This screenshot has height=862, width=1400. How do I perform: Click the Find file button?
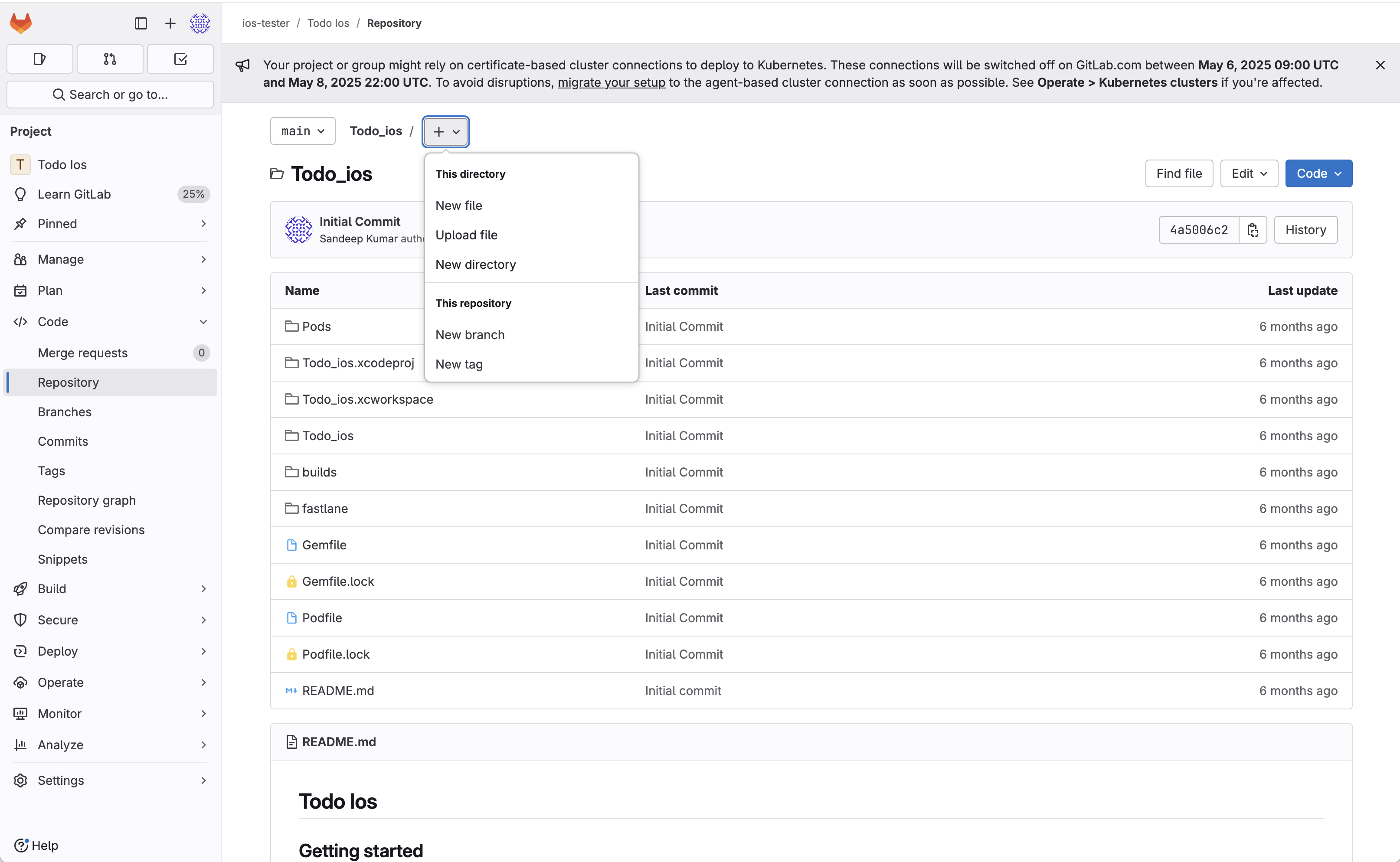pyautogui.click(x=1179, y=173)
